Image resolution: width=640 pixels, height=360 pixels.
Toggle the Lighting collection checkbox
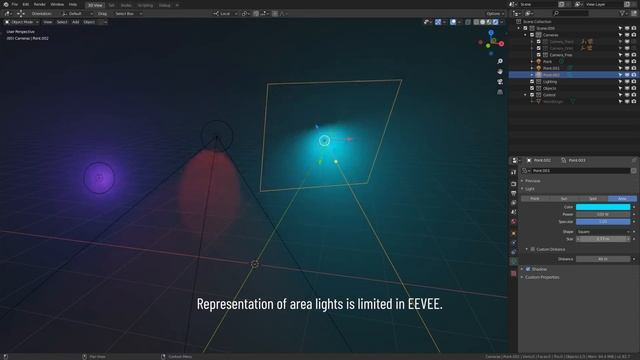tap(532, 82)
